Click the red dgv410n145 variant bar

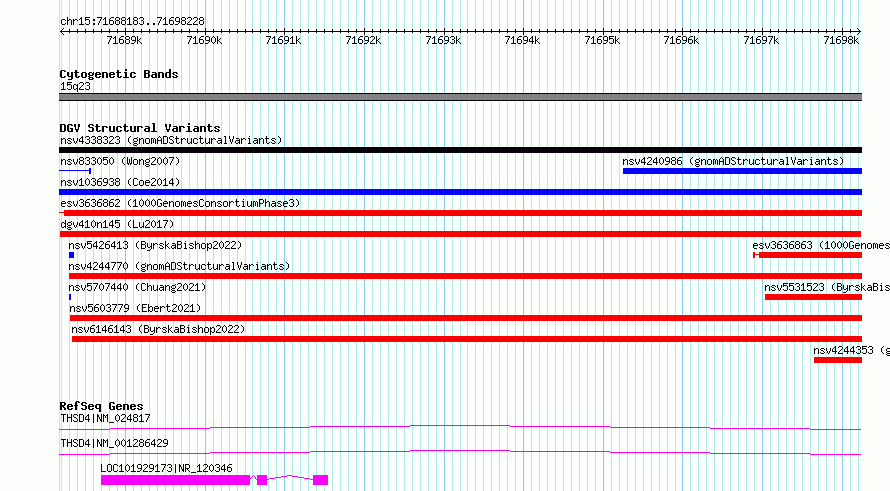(x=460, y=234)
